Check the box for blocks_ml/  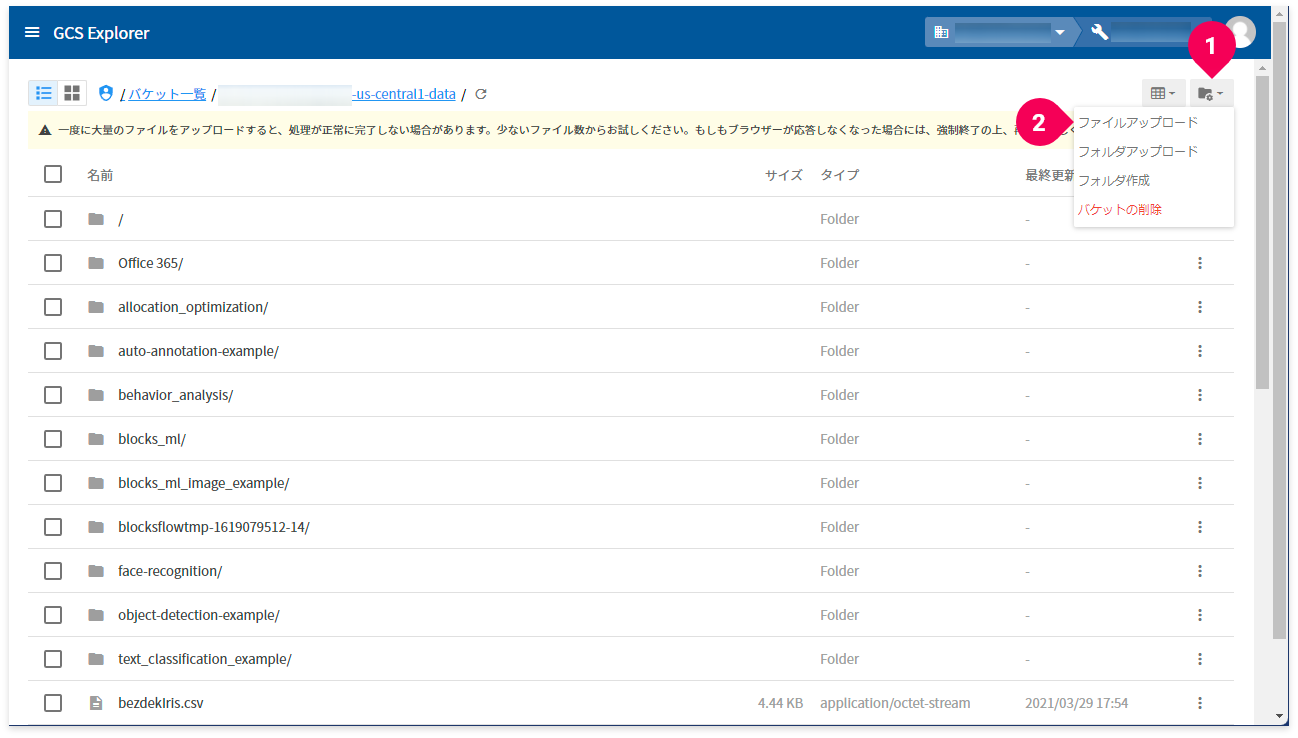click(53, 439)
